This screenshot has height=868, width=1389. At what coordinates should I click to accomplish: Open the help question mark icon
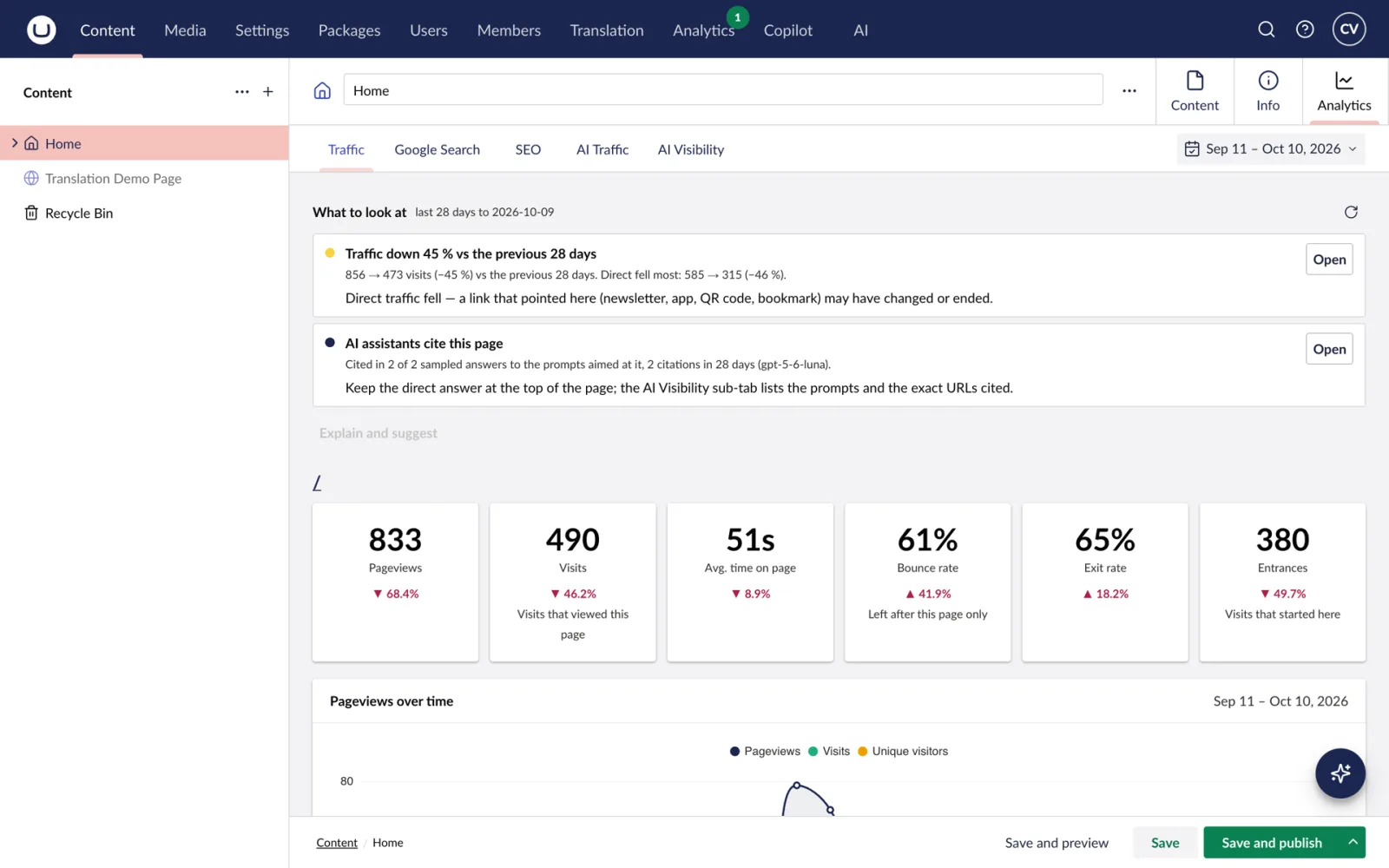coord(1305,30)
